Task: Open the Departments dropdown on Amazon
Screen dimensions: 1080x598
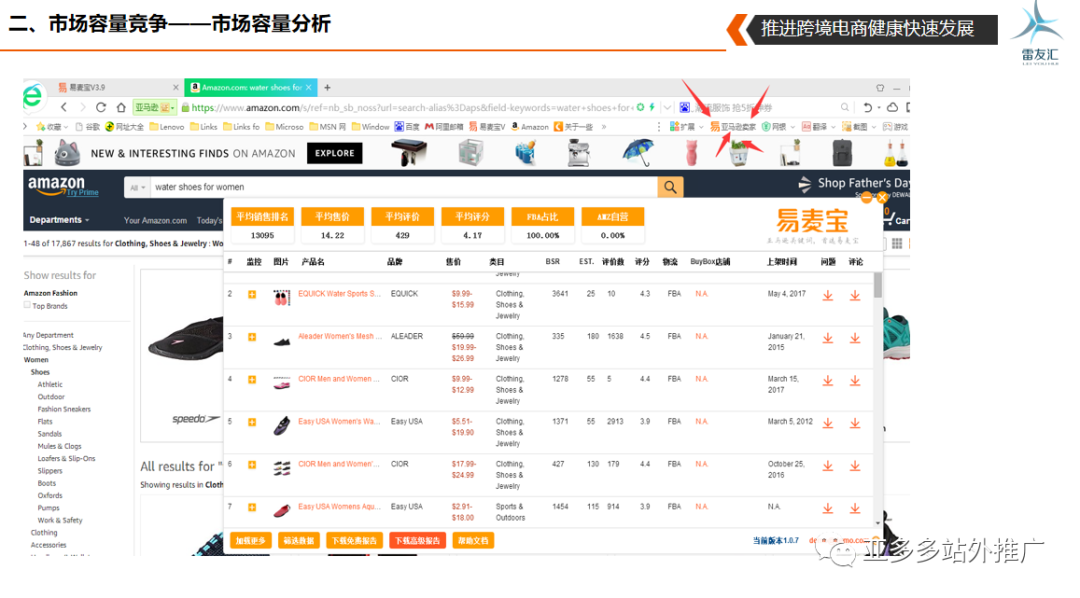Action: 56,219
